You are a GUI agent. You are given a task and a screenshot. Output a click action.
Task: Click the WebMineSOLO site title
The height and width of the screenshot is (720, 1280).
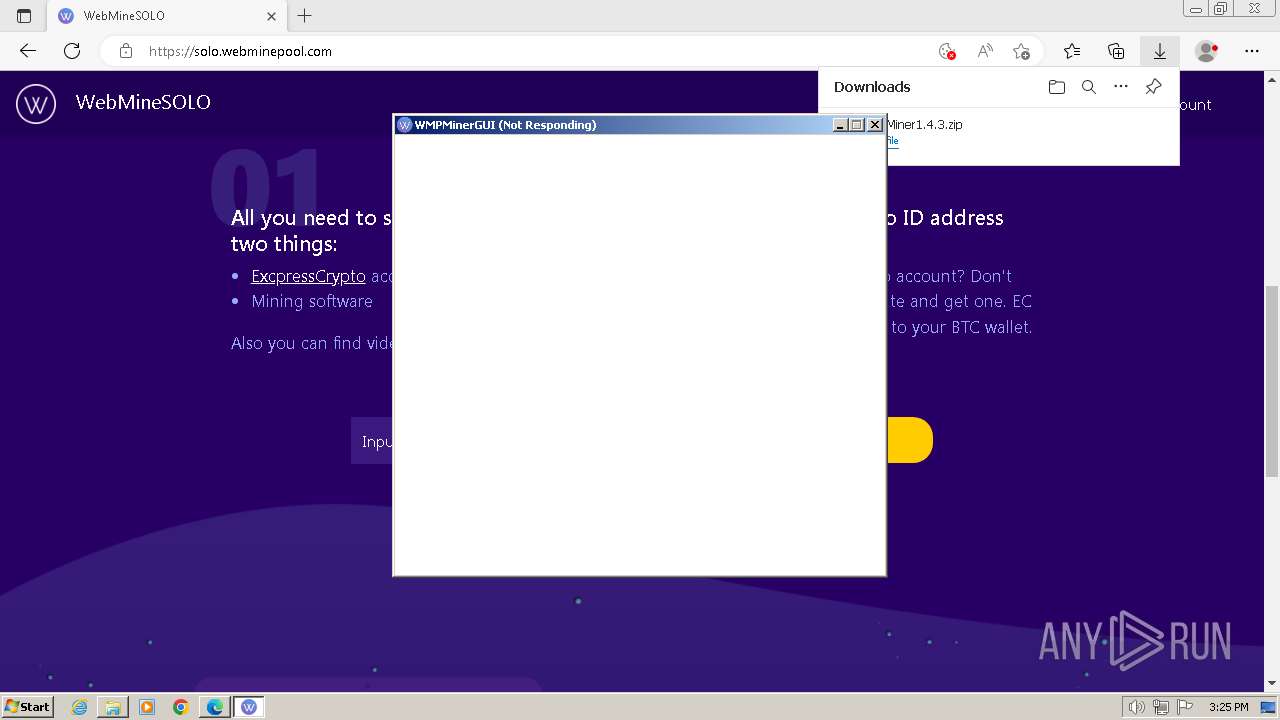143,102
